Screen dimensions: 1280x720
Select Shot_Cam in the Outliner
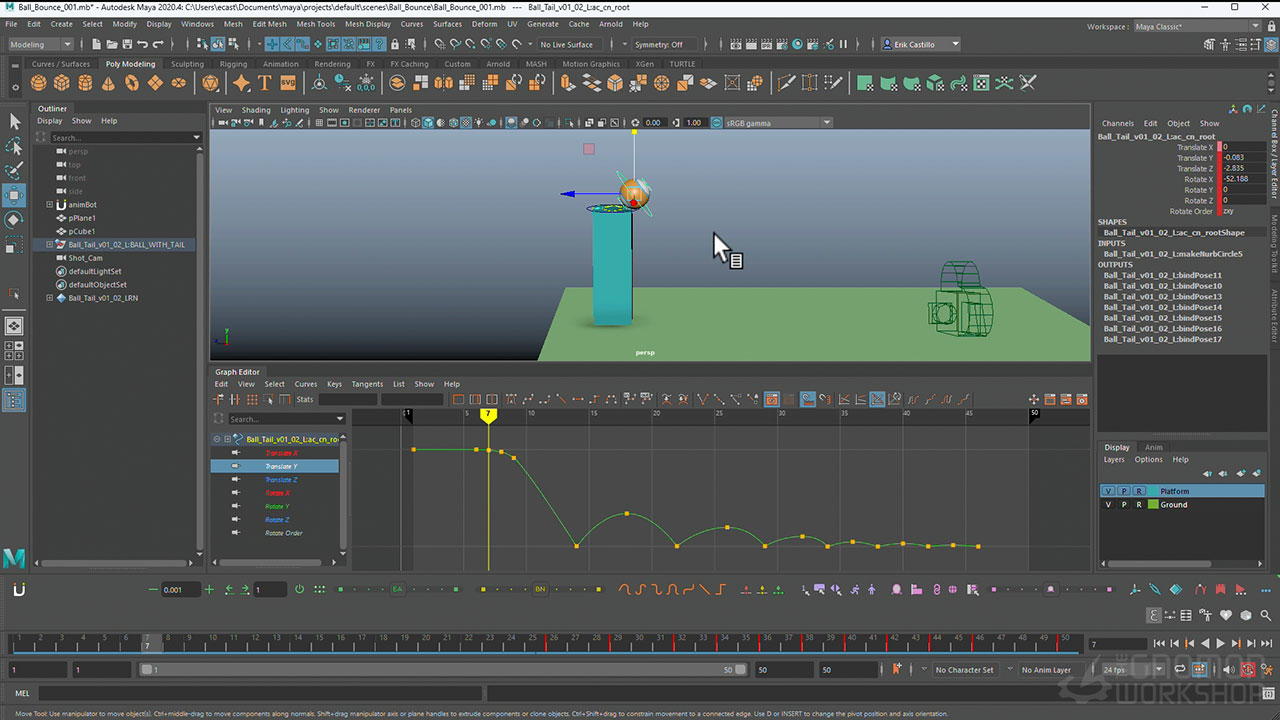click(x=85, y=258)
